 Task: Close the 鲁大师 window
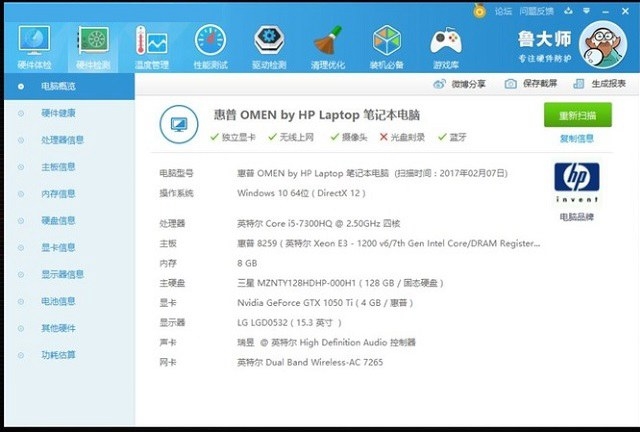[625, 11]
